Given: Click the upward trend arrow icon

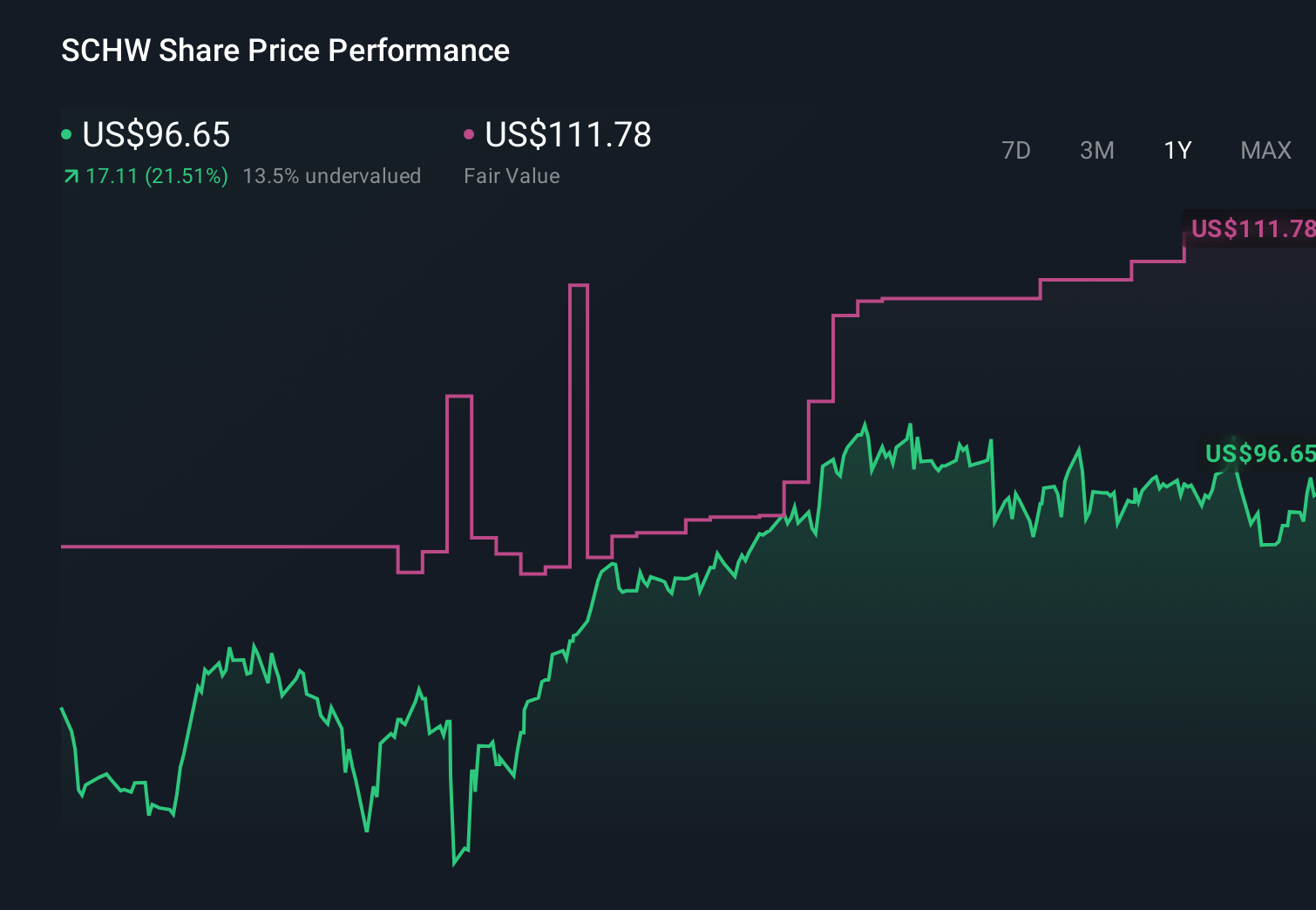Looking at the screenshot, I should pyautogui.click(x=71, y=176).
